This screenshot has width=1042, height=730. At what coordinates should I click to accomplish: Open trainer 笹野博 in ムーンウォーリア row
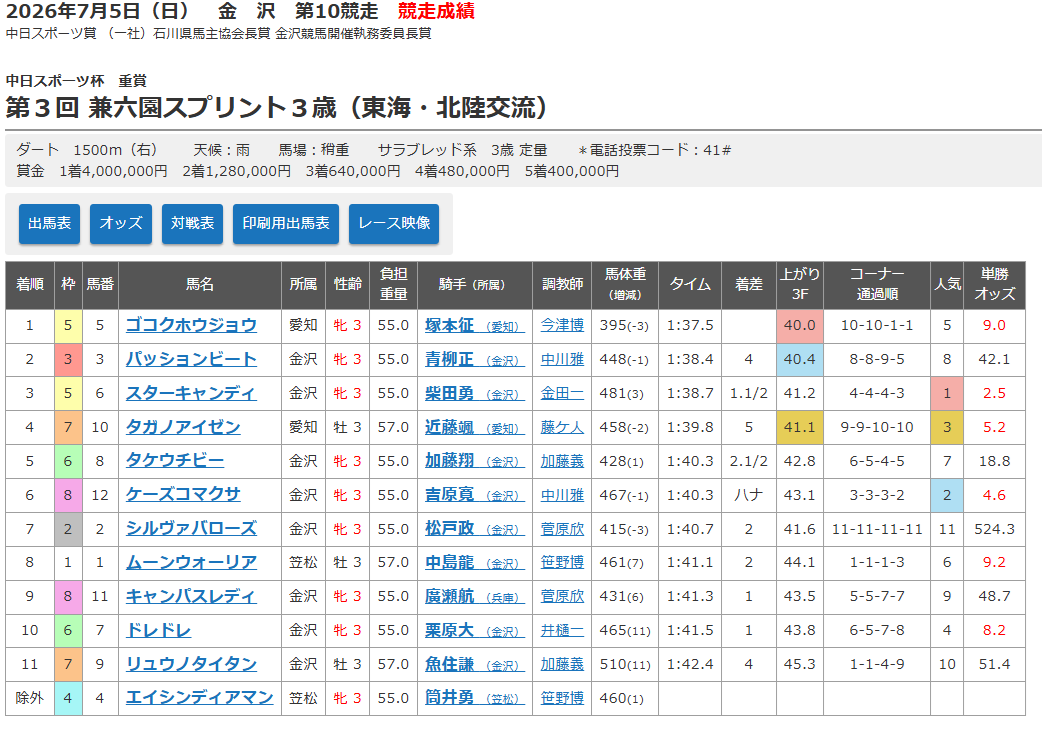[x=562, y=563]
